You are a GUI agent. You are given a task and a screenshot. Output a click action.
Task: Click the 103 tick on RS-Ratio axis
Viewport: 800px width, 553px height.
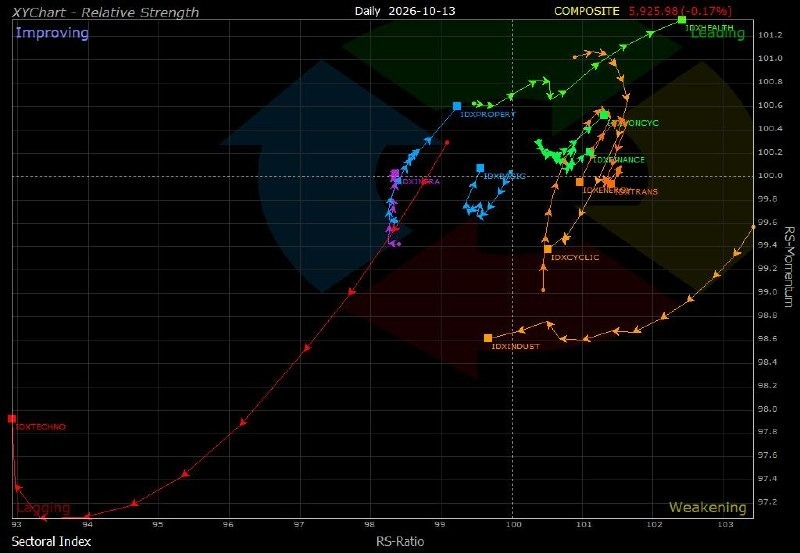[x=725, y=524]
